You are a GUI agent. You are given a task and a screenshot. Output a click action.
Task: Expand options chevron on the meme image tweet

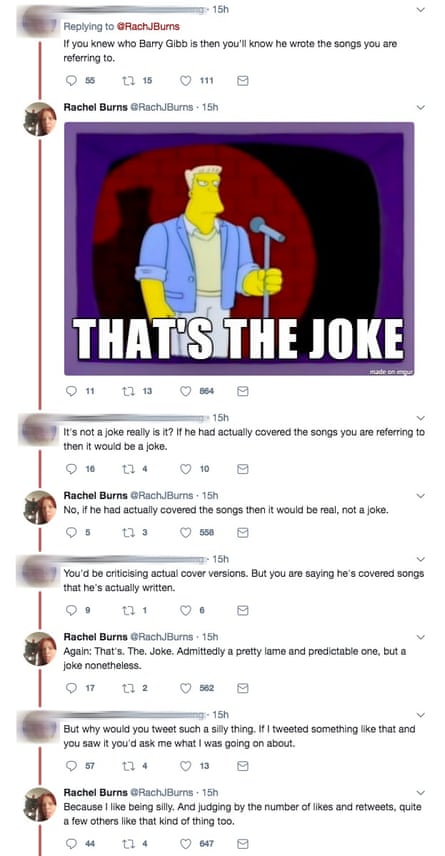point(420,108)
